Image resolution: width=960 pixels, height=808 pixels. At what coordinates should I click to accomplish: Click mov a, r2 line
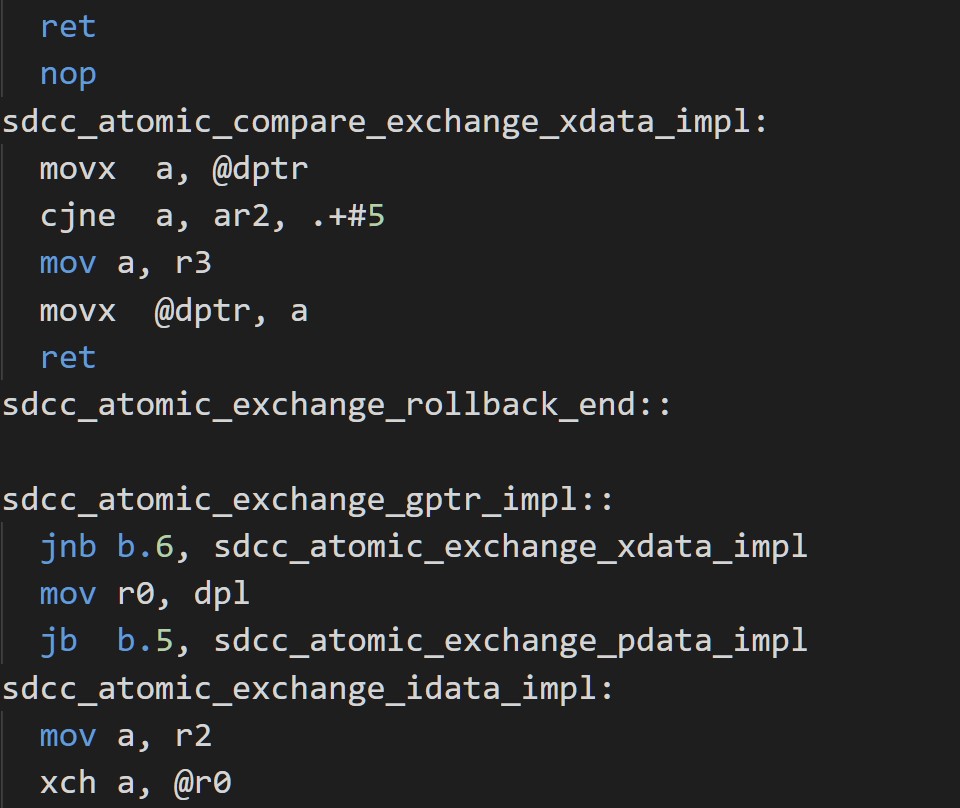point(126,736)
